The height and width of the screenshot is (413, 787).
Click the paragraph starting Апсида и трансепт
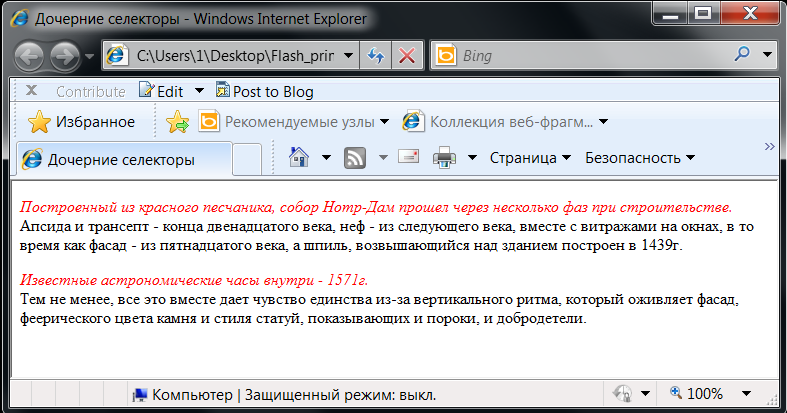pyautogui.click(x=386, y=236)
